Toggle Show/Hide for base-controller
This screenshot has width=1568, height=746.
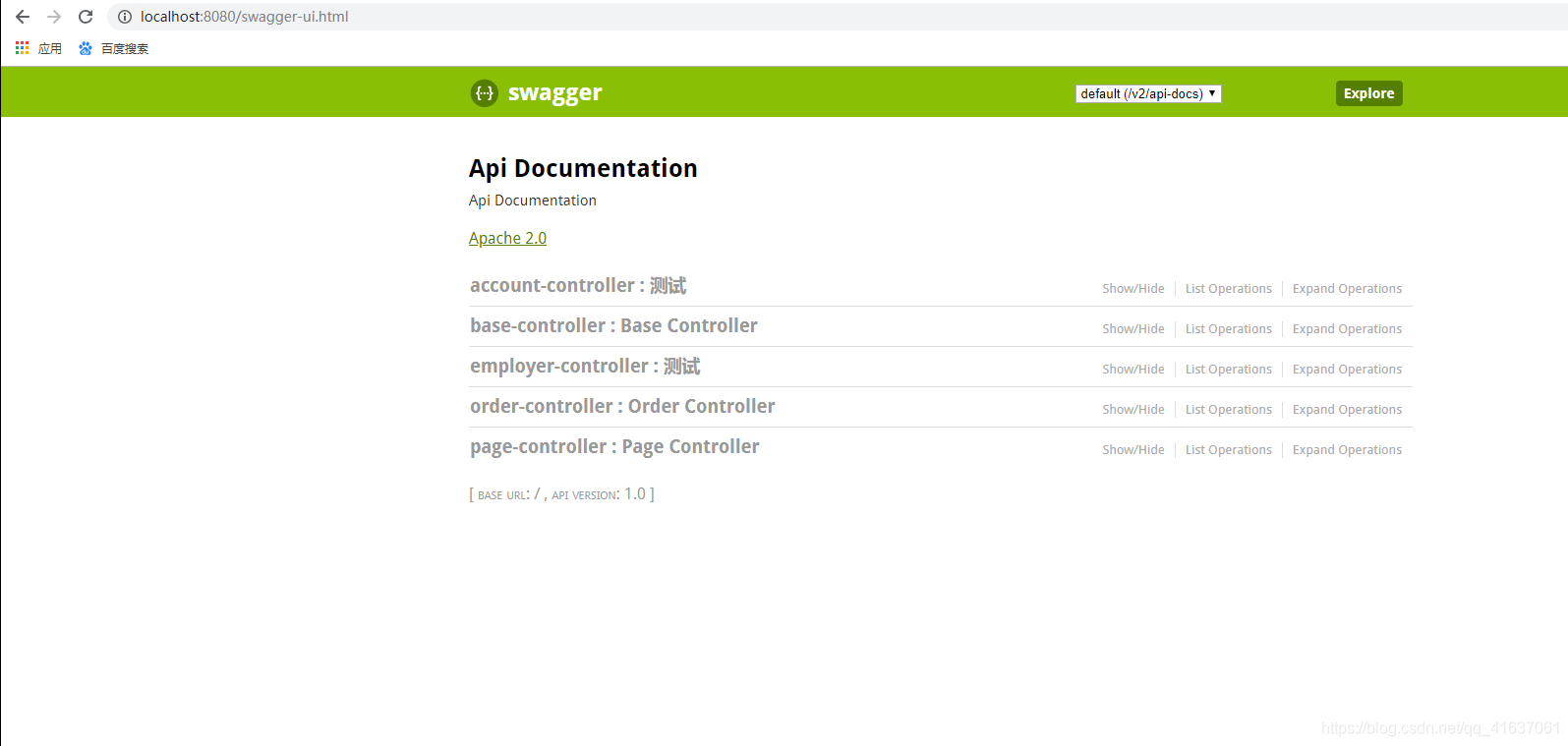[x=1132, y=329]
